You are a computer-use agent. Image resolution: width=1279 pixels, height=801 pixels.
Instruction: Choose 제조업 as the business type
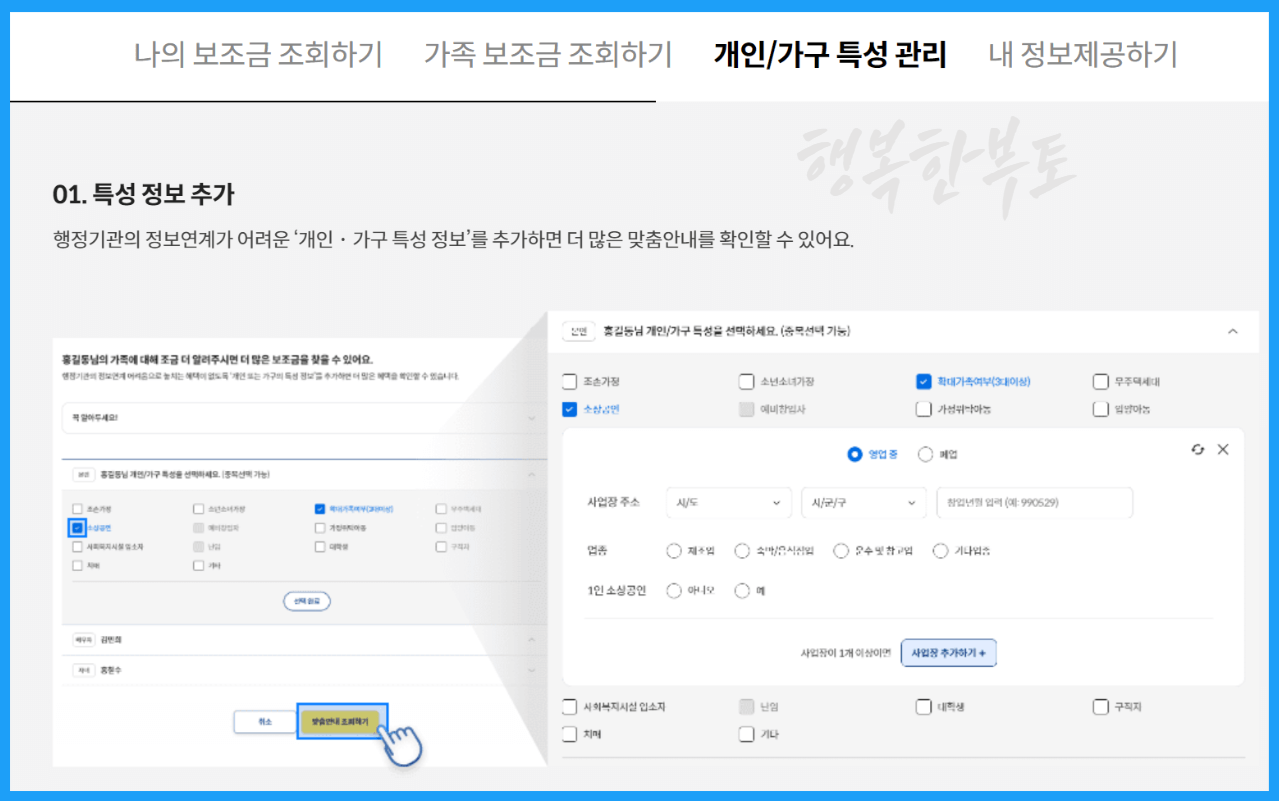675,550
